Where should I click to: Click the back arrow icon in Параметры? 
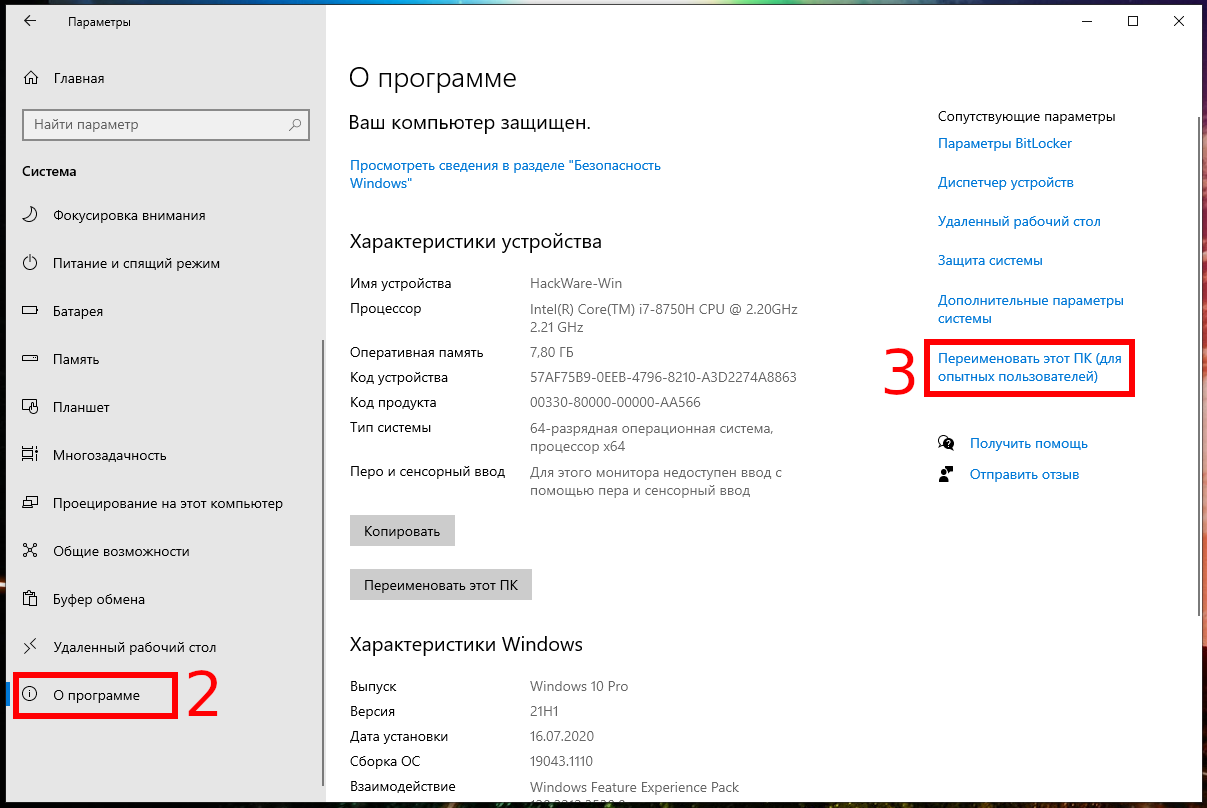click(x=30, y=21)
